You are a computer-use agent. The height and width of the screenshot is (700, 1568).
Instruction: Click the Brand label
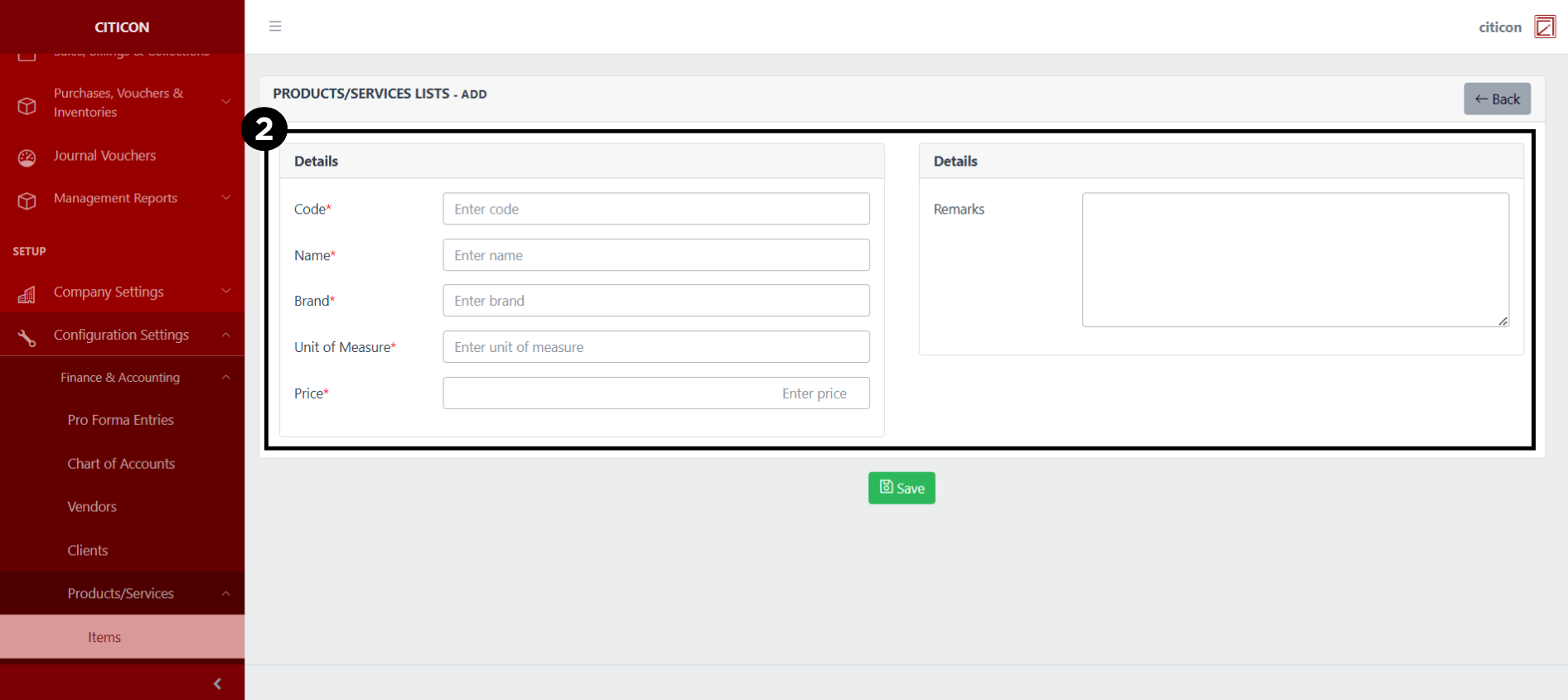coord(314,301)
